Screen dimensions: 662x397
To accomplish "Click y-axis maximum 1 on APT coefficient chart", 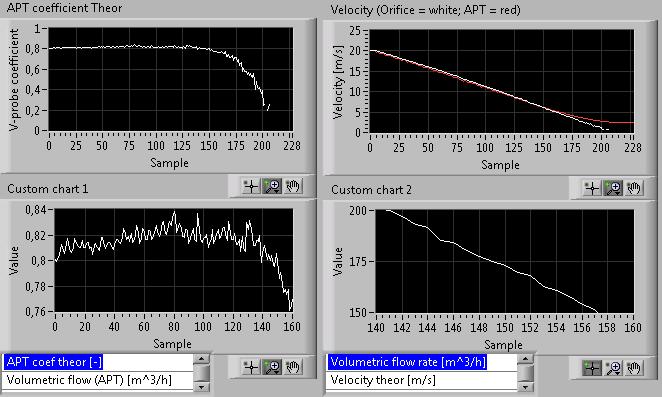I will tap(38, 28).
